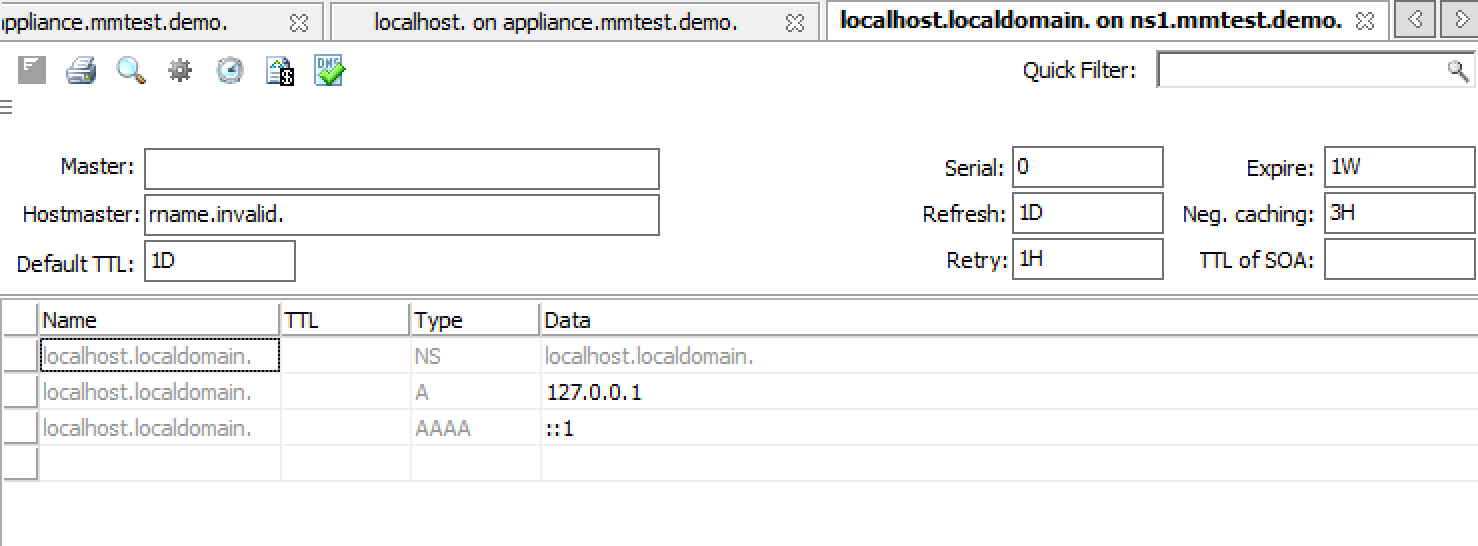Click the document with dollar sign icon

280,70
